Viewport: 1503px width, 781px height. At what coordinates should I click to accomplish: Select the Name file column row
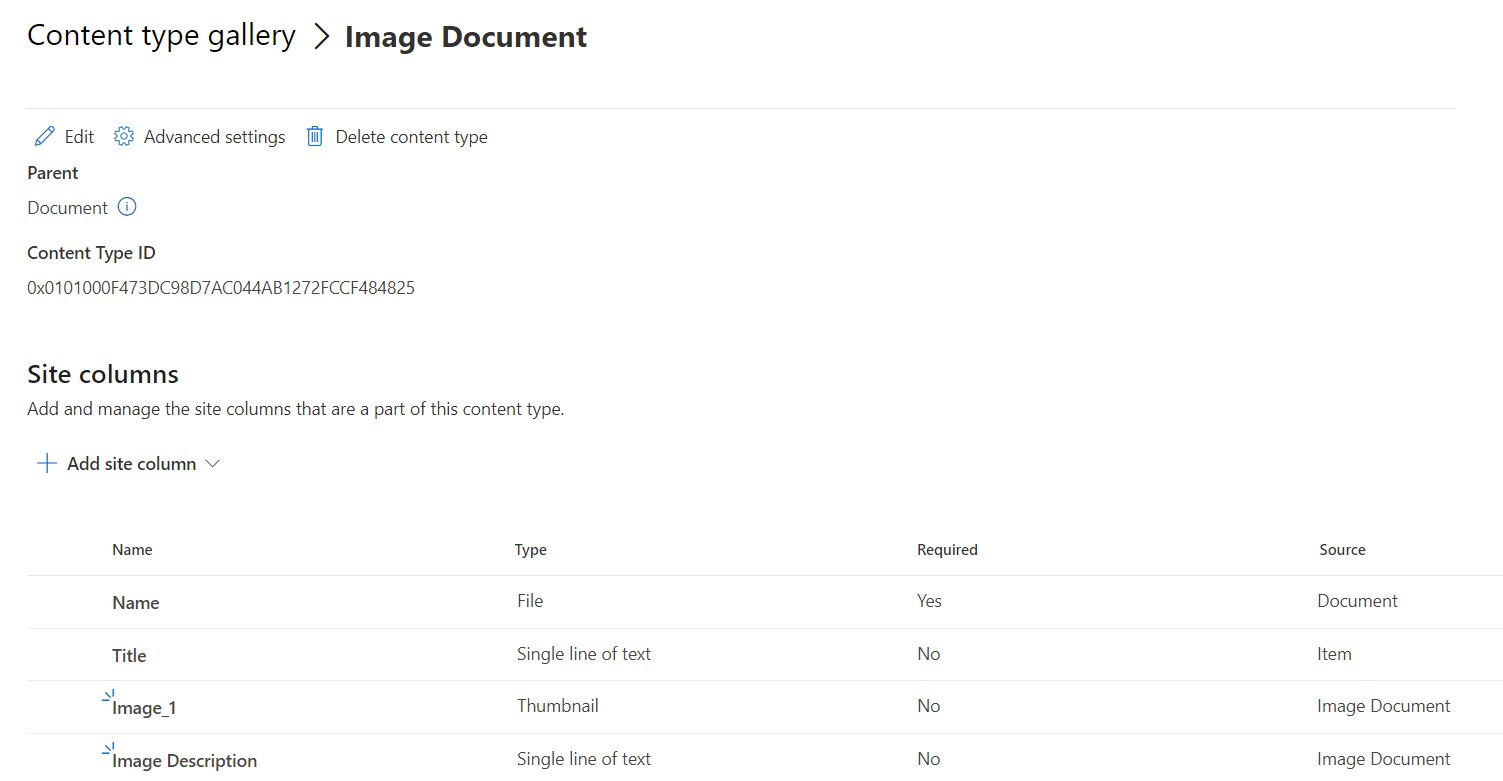click(x=136, y=602)
